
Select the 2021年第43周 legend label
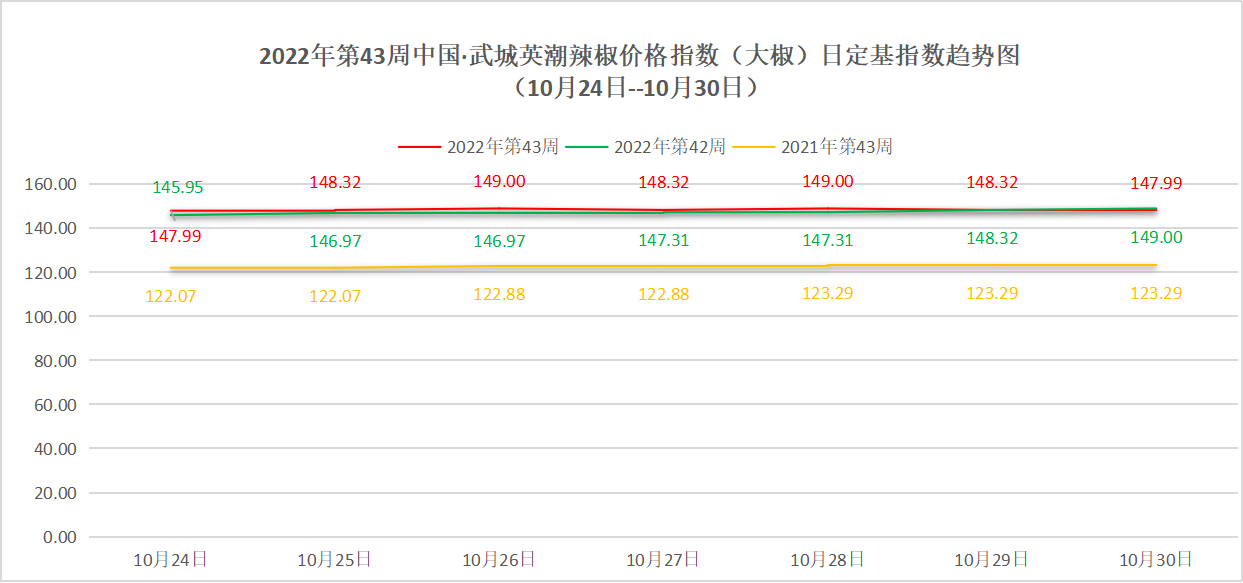[836, 147]
